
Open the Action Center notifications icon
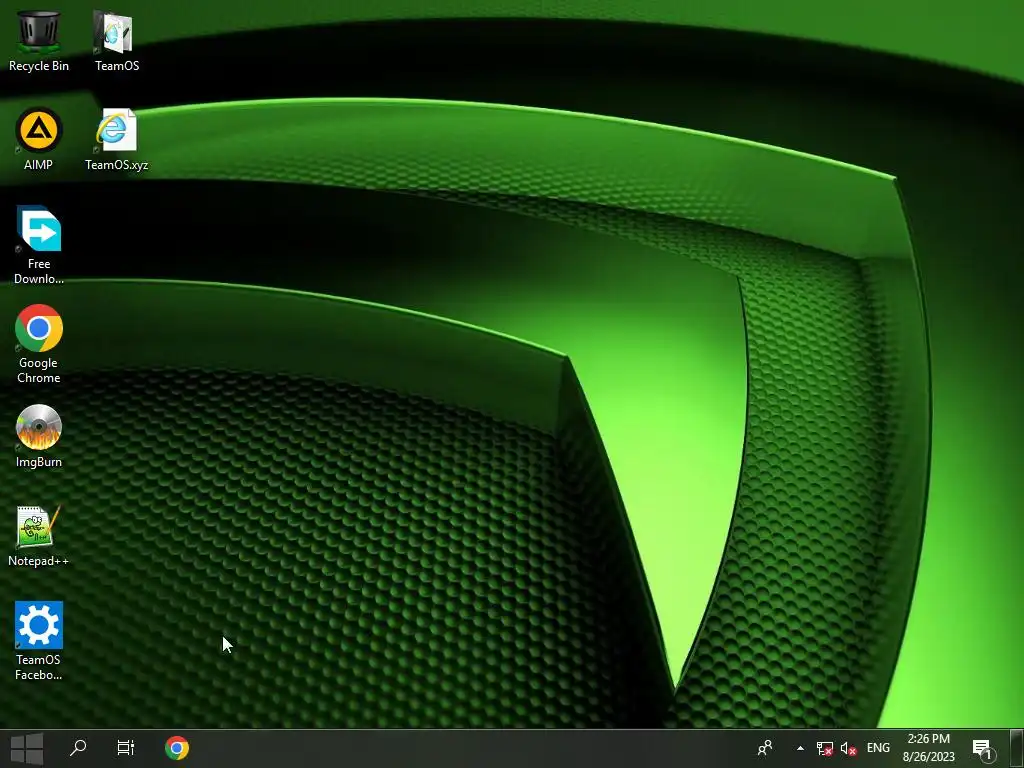click(984, 749)
